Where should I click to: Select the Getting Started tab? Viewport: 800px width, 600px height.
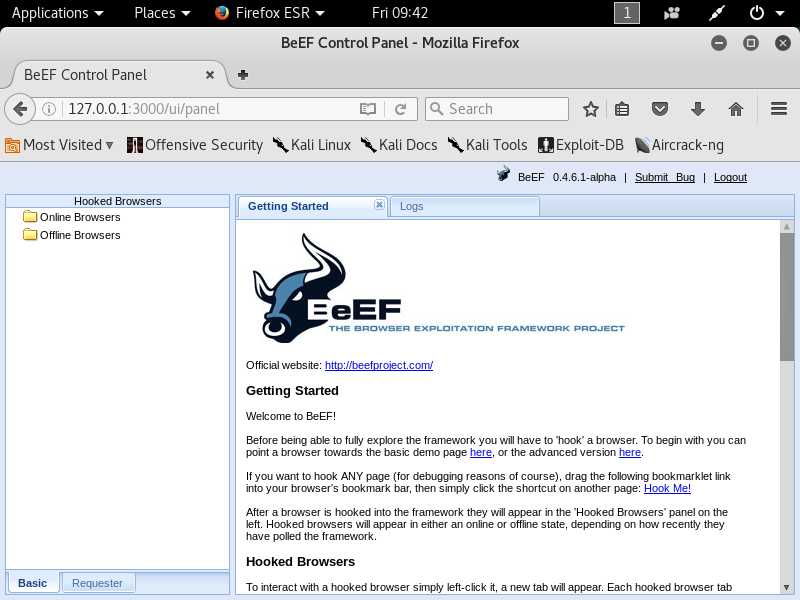point(313,206)
